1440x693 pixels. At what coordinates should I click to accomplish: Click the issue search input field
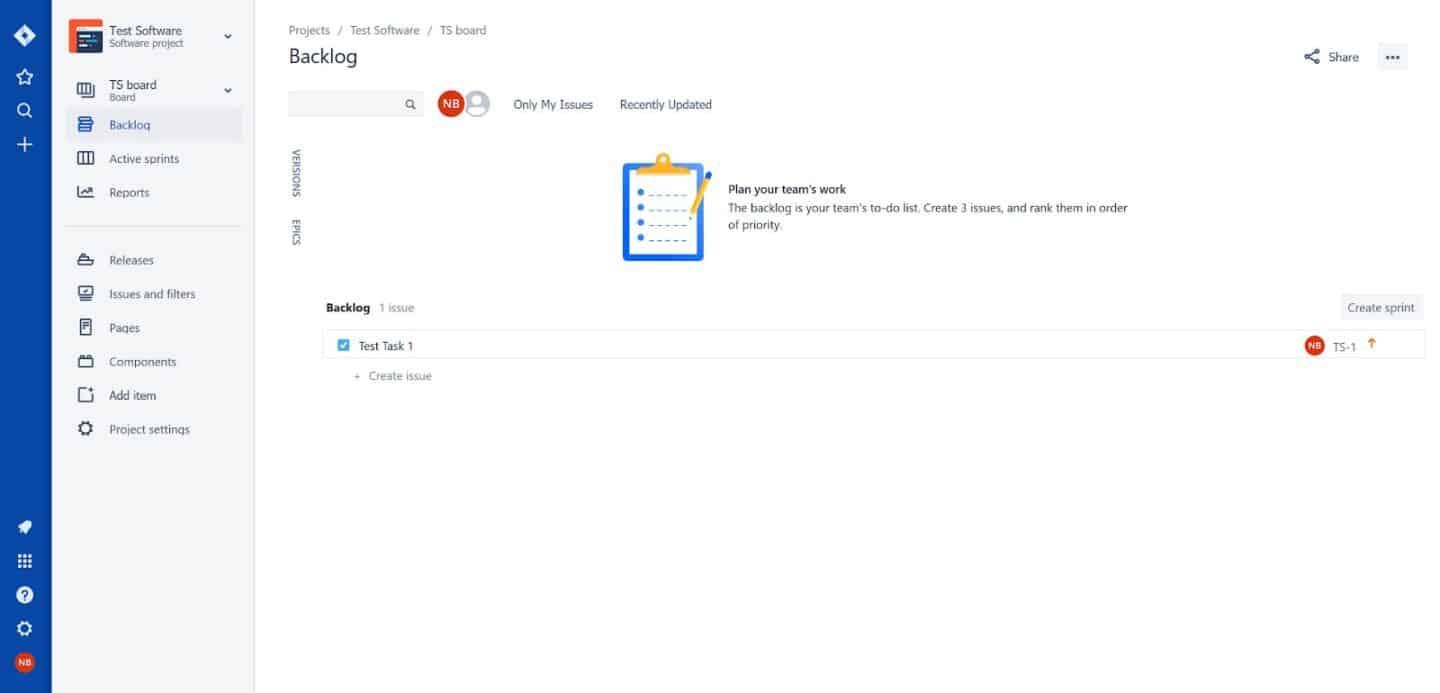click(350, 103)
